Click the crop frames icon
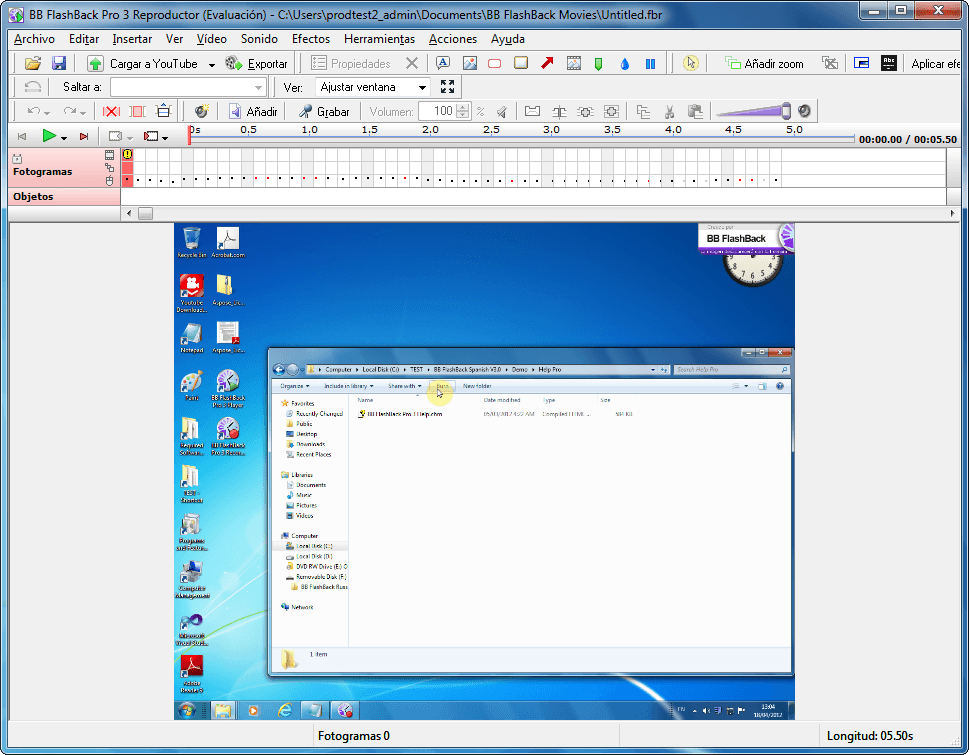 pos(137,112)
